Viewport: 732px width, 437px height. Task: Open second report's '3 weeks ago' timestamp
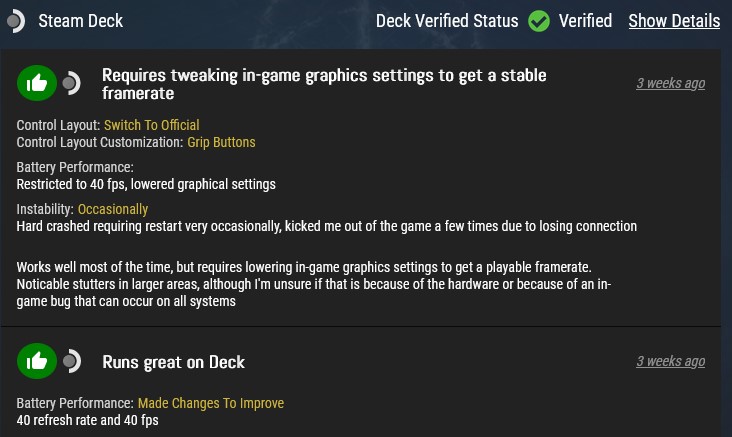click(x=670, y=361)
